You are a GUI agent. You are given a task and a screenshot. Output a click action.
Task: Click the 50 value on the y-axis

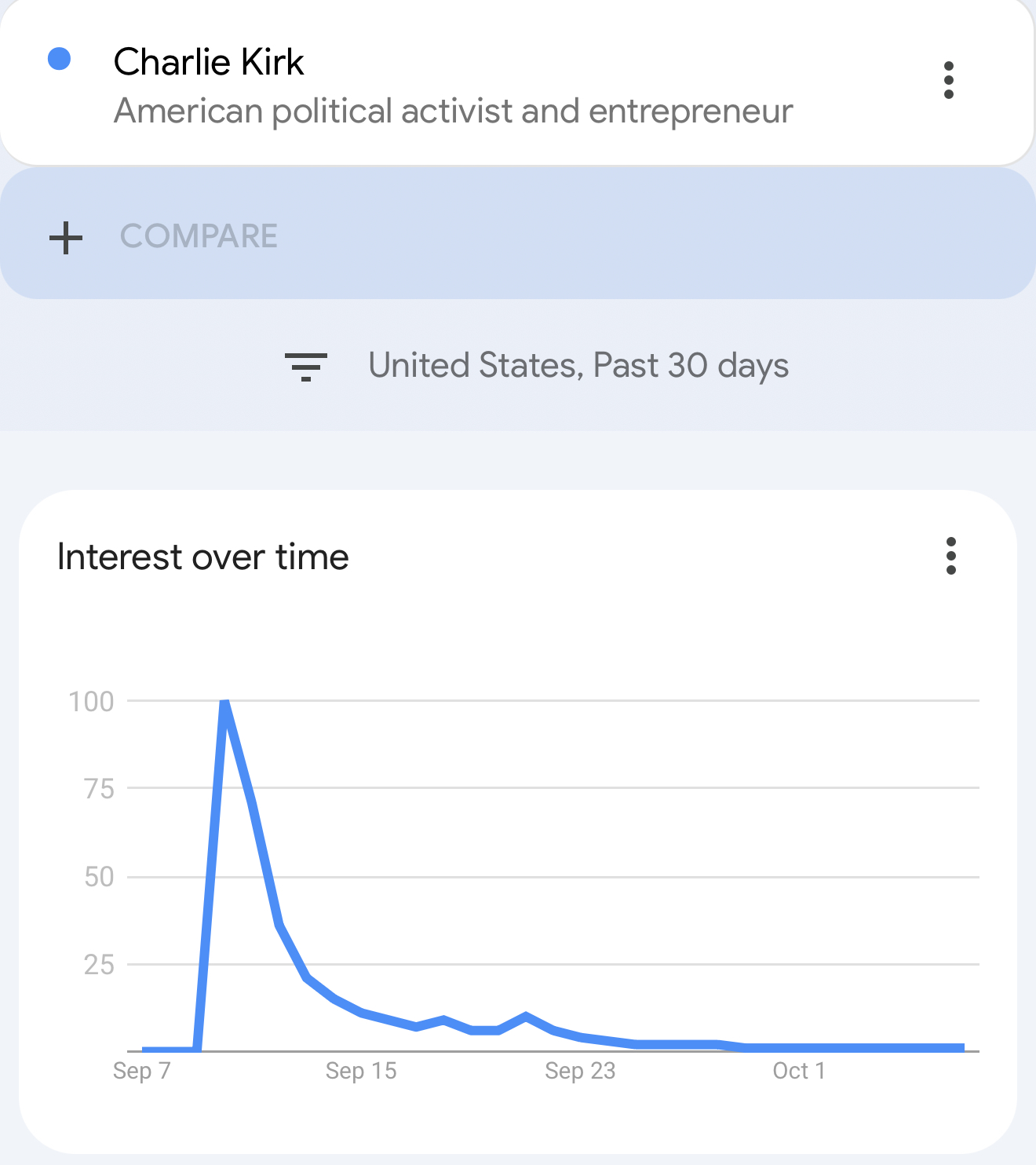[99, 877]
